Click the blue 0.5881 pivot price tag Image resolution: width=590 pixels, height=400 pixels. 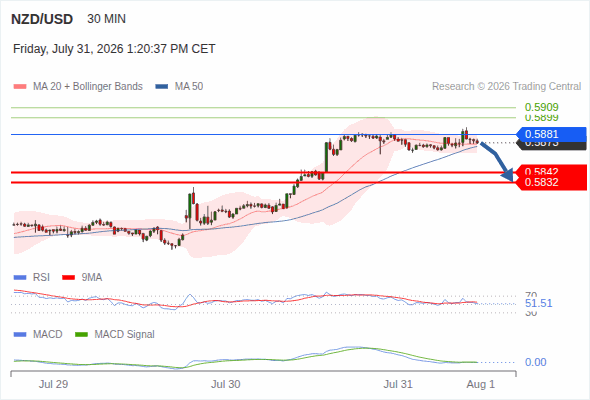pos(551,134)
